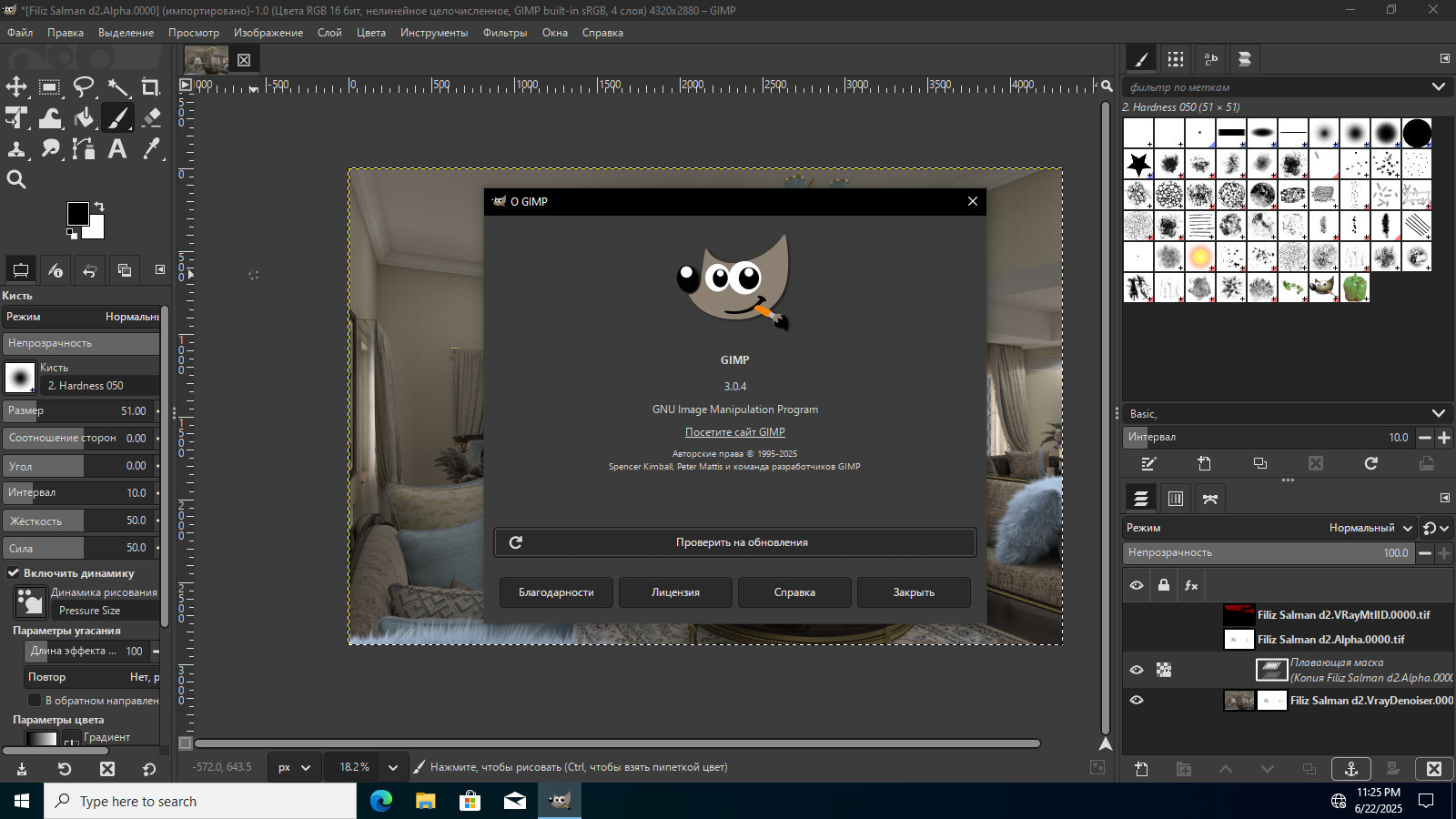Image resolution: width=1456 pixels, height=819 pixels.
Task: Switch to the Patterns tab
Action: (1176, 59)
